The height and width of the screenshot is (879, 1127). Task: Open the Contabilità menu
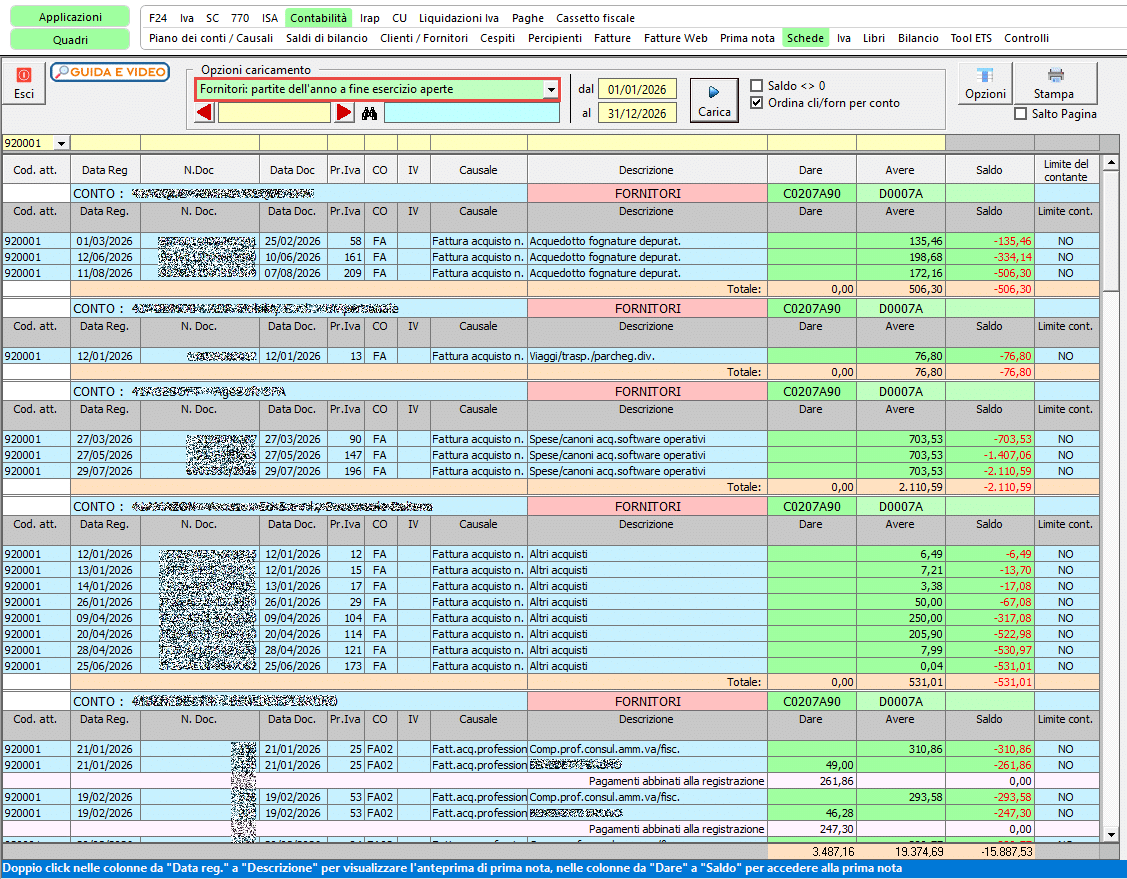(318, 18)
